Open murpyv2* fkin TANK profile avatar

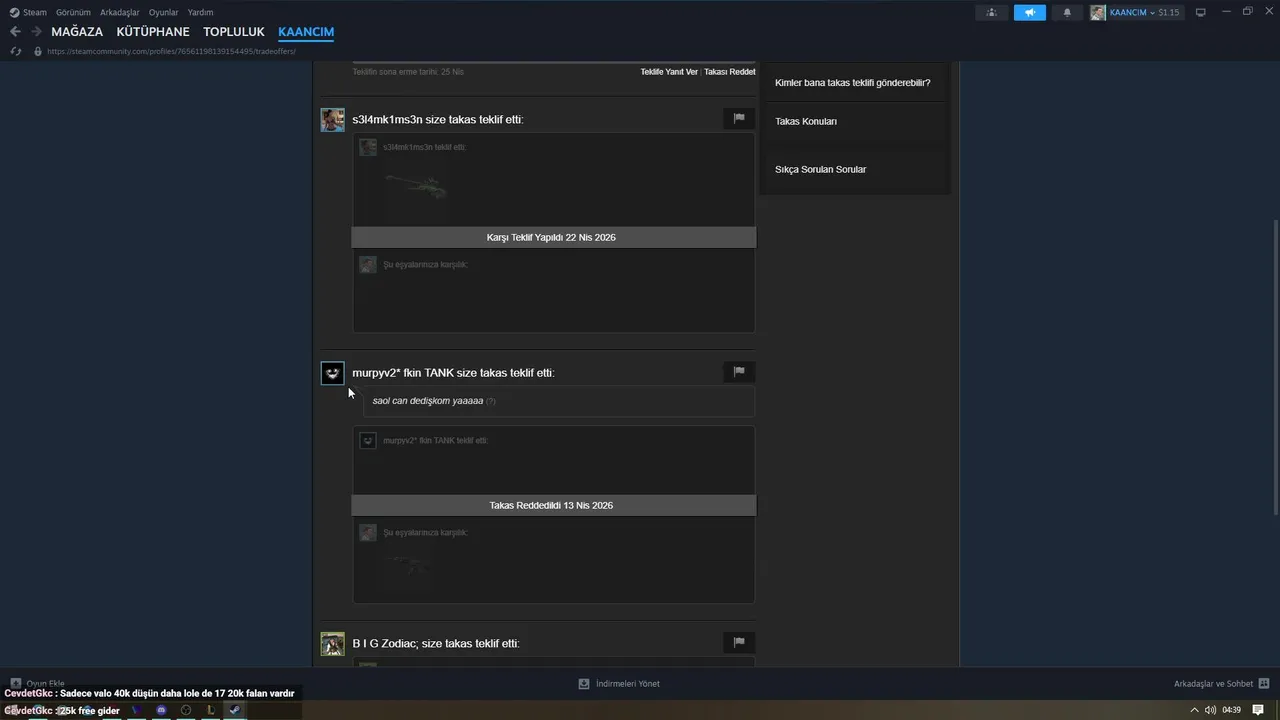point(332,373)
